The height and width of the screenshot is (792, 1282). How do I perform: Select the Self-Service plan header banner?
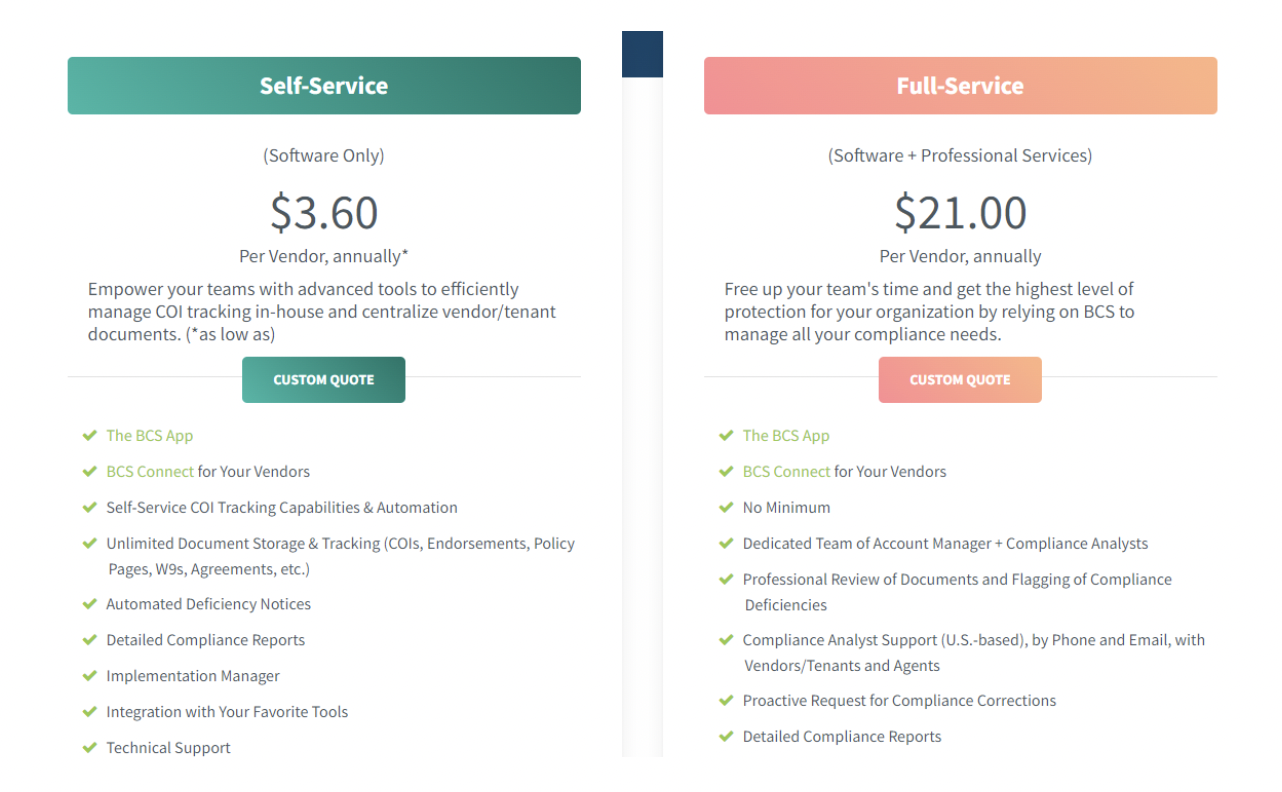pyautogui.click(x=324, y=86)
